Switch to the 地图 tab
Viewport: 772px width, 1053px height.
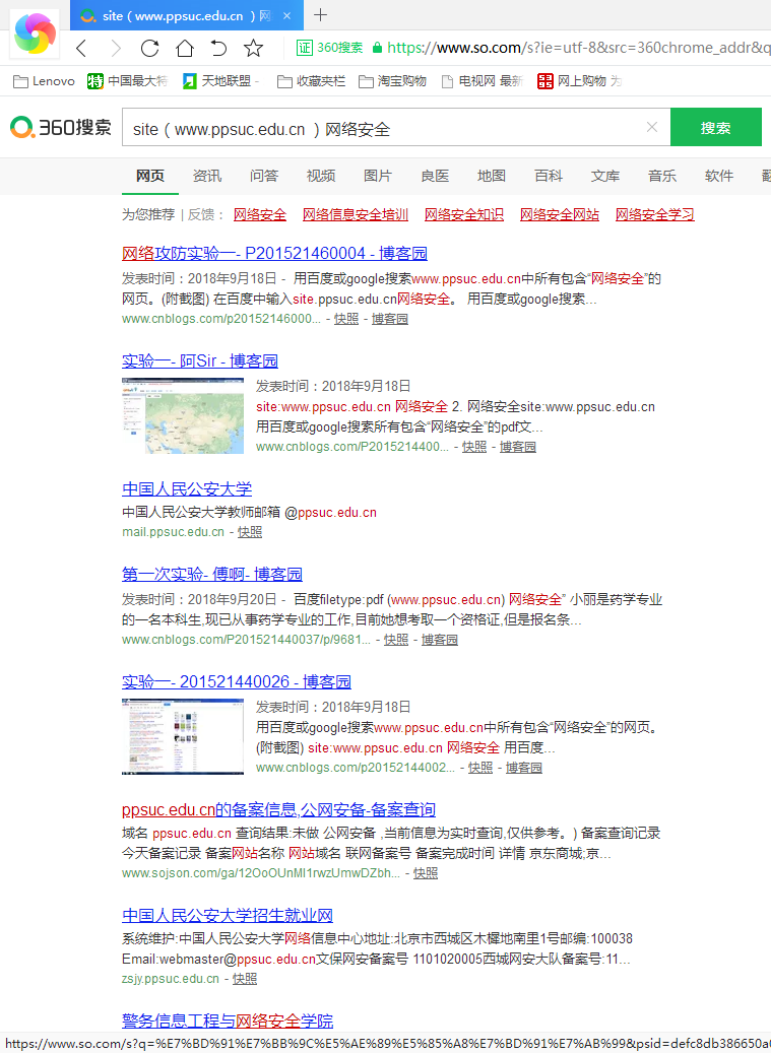(491, 176)
